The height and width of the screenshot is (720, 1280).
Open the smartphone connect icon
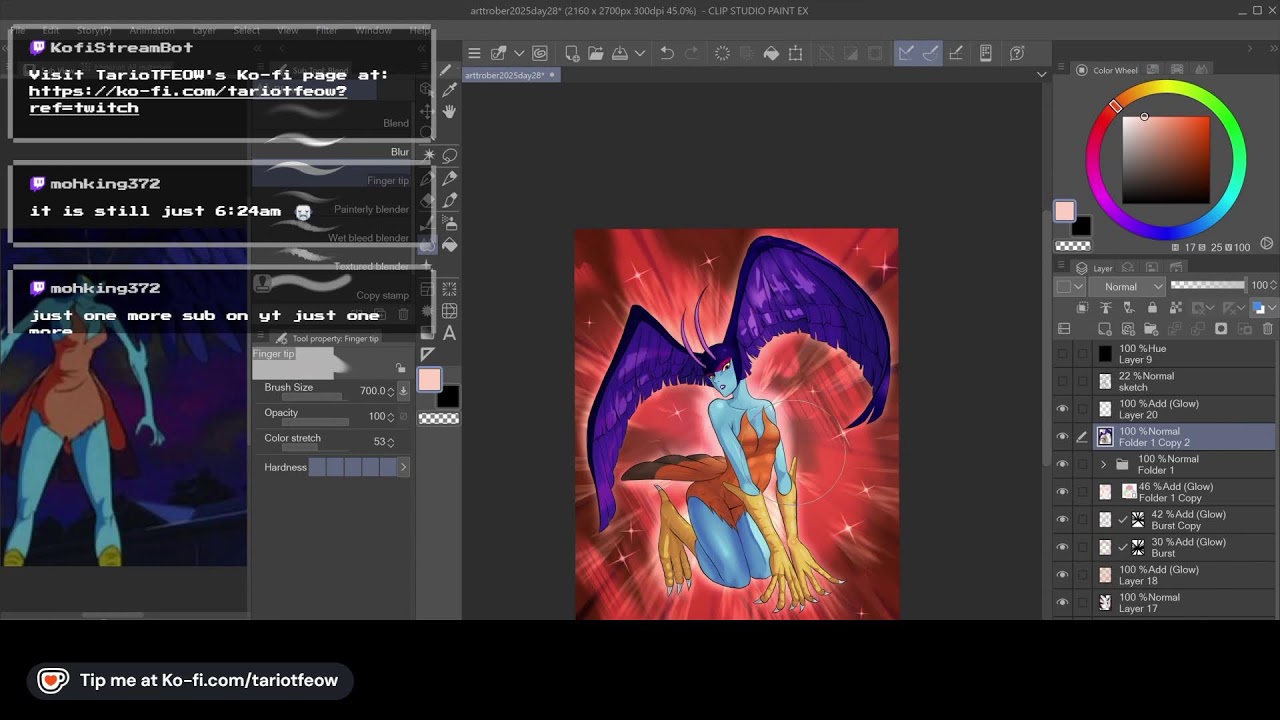985,53
